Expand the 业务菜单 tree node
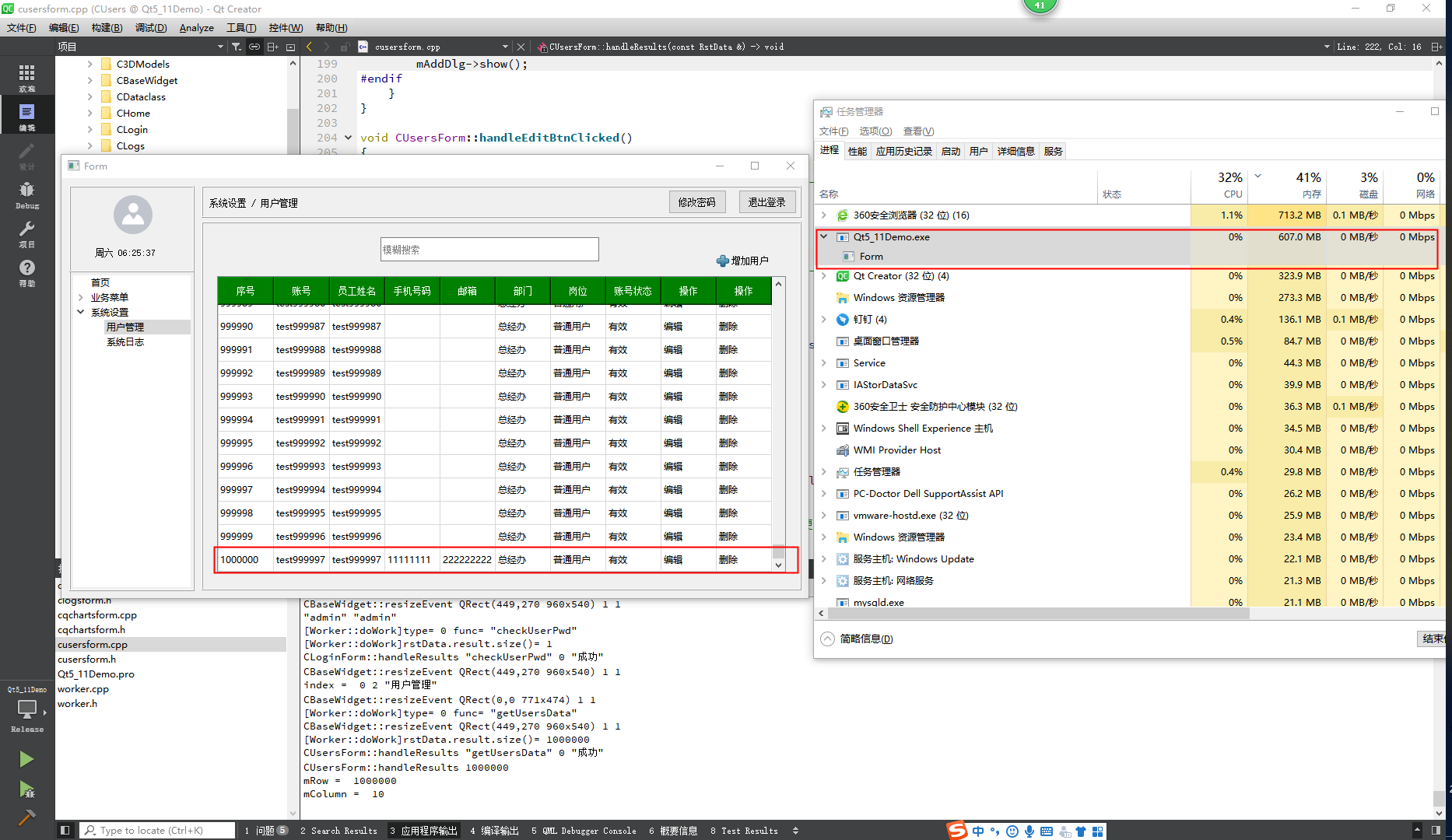Viewport: 1452px width, 840px height. click(81, 297)
